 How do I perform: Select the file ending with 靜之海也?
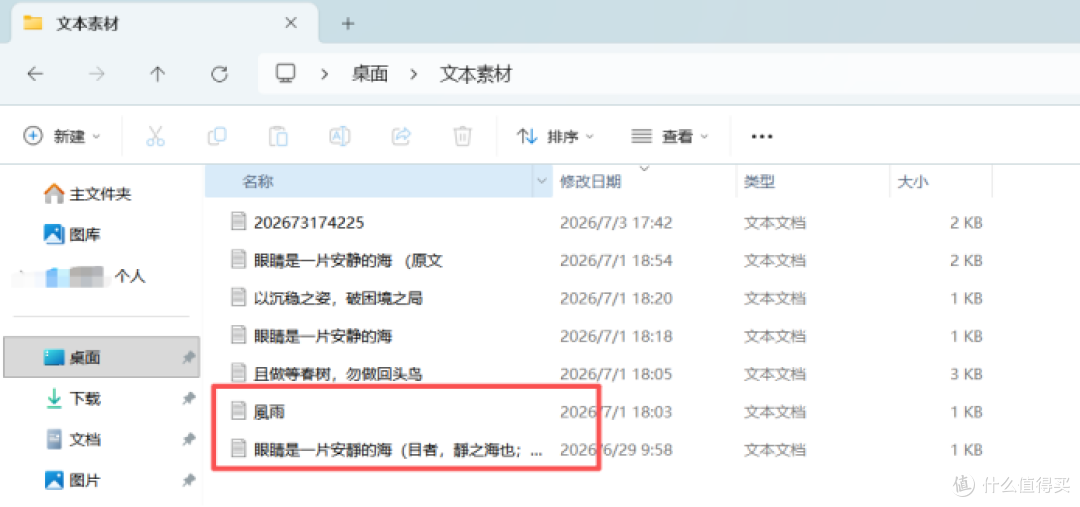point(397,450)
